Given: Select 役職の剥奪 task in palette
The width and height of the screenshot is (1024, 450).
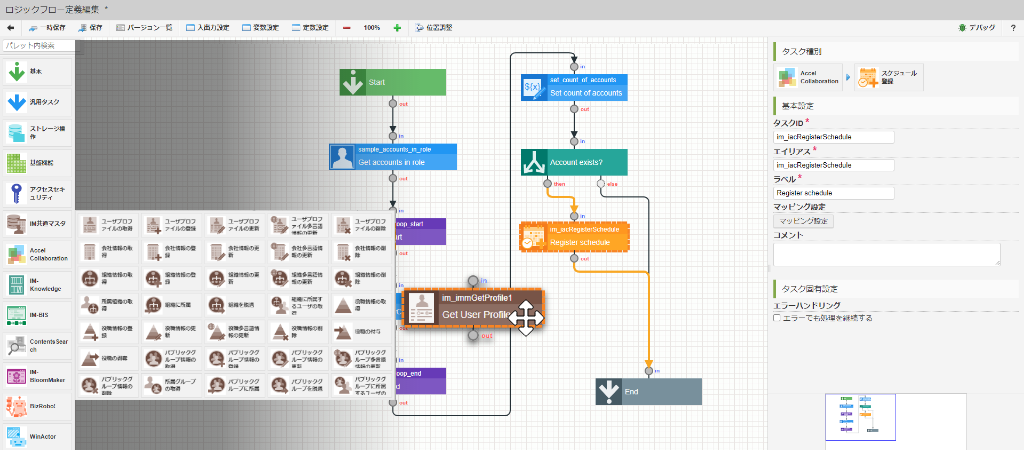Looking at the screenshot, I should click(x=108, y=359).
